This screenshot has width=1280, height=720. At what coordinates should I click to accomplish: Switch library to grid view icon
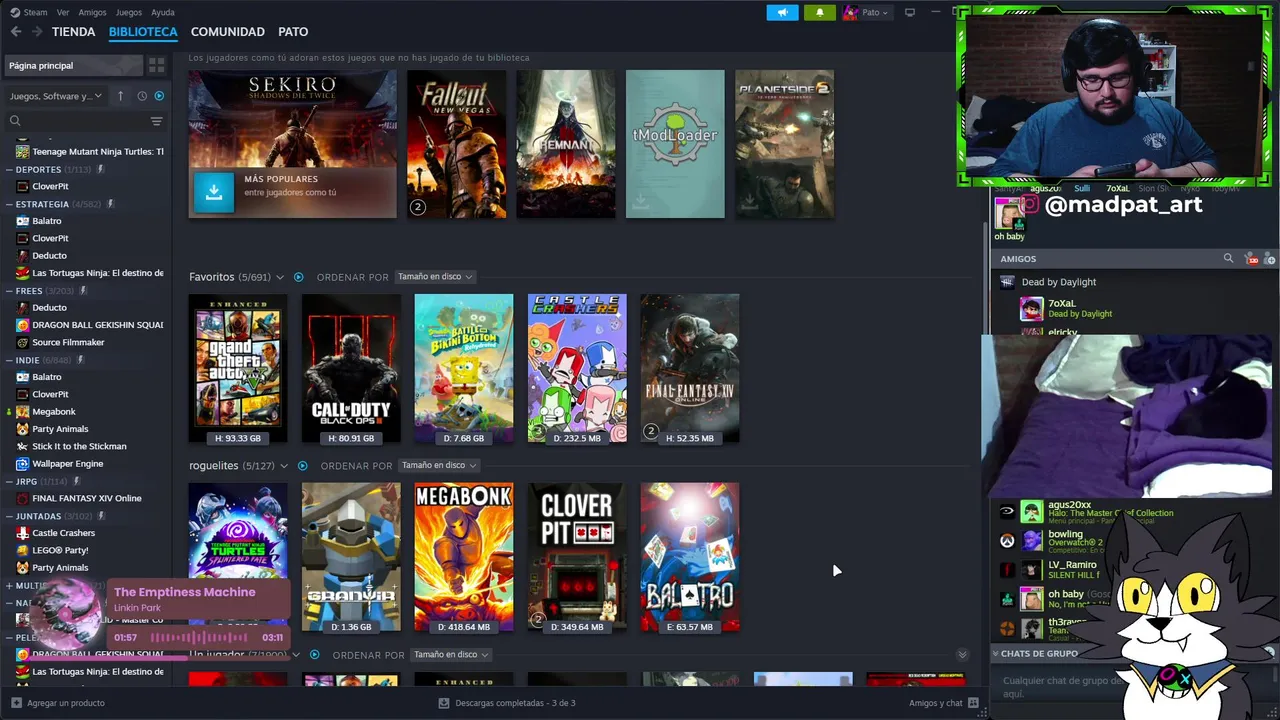157,65
